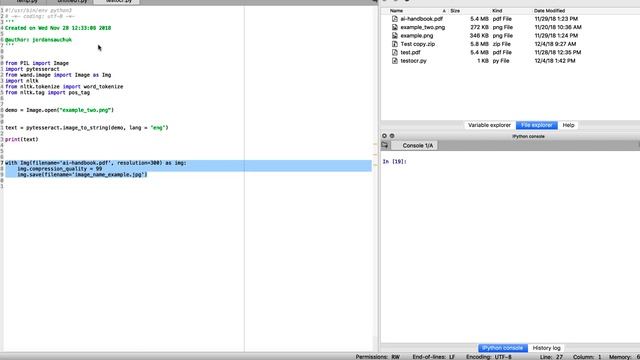This screenshot has height=360, width=640.
Task: Click the Created on Wed Nov 28 line
Action: [x=58, y=28]
